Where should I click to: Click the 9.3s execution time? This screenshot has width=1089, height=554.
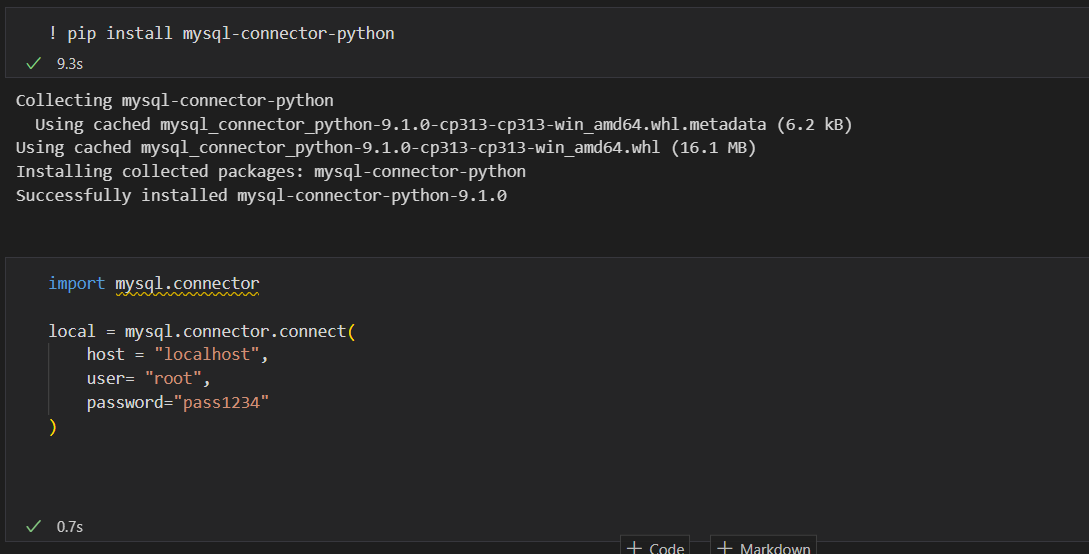click(69, 64)
